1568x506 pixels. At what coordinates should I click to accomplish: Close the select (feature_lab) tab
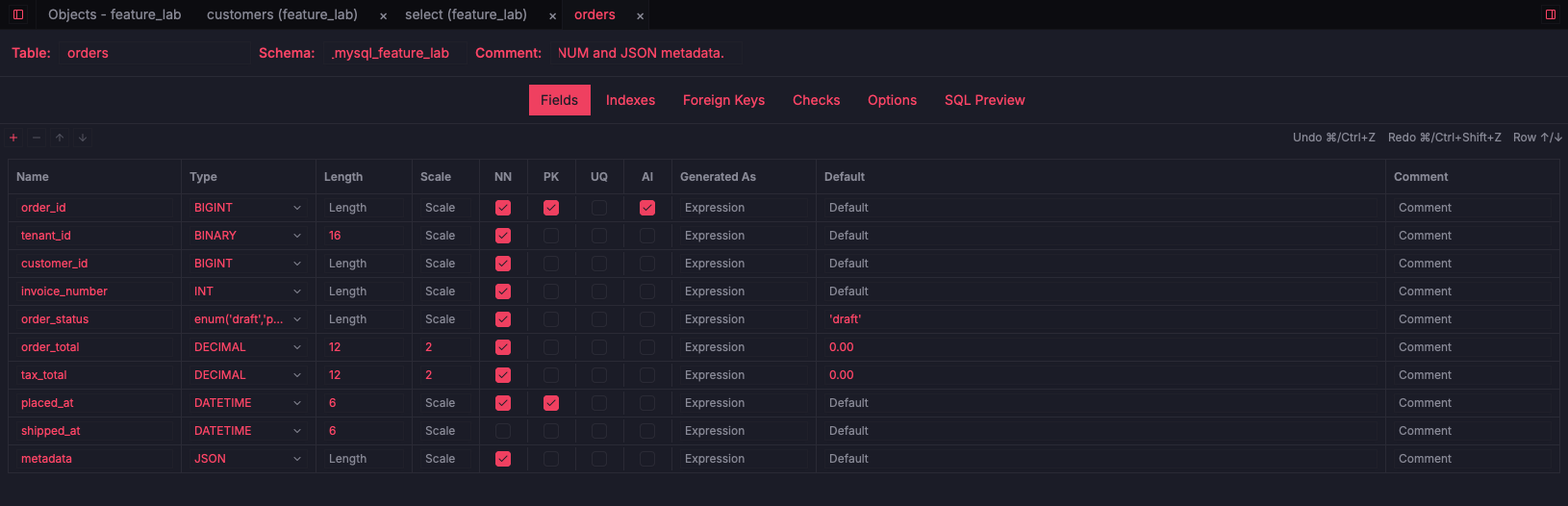point(552,15)
